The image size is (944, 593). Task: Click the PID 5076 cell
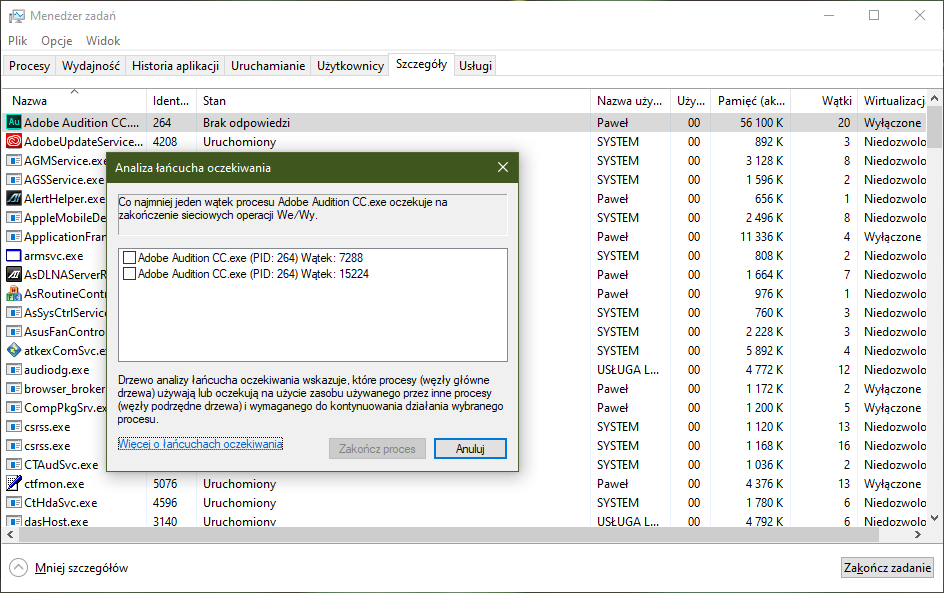[165, 483]
